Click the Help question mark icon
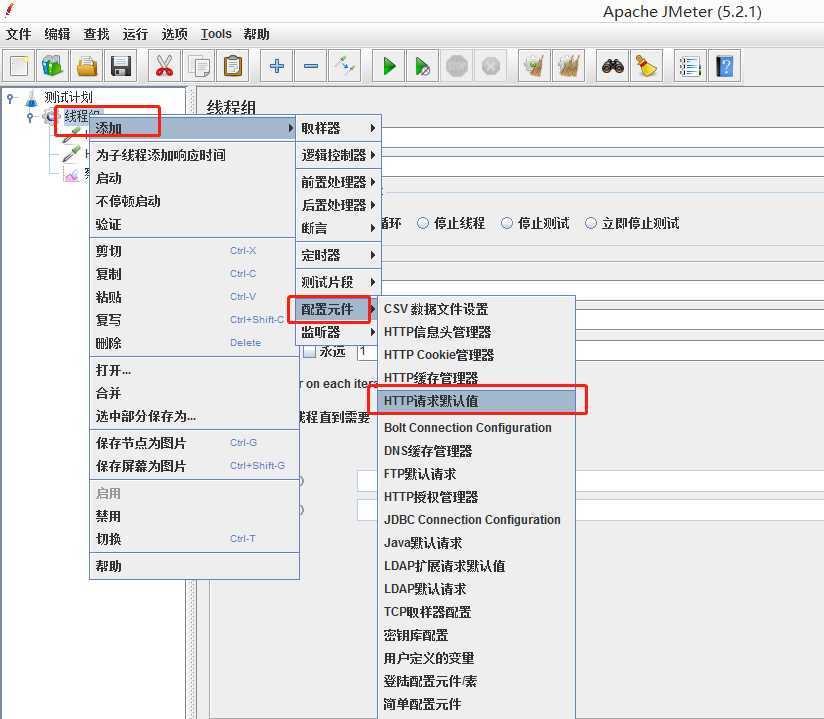 [724, 66]
